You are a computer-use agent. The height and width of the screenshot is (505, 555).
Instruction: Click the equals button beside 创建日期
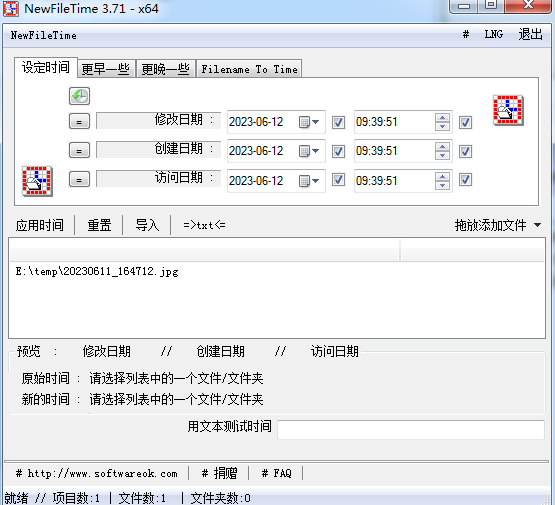point(79,150)
